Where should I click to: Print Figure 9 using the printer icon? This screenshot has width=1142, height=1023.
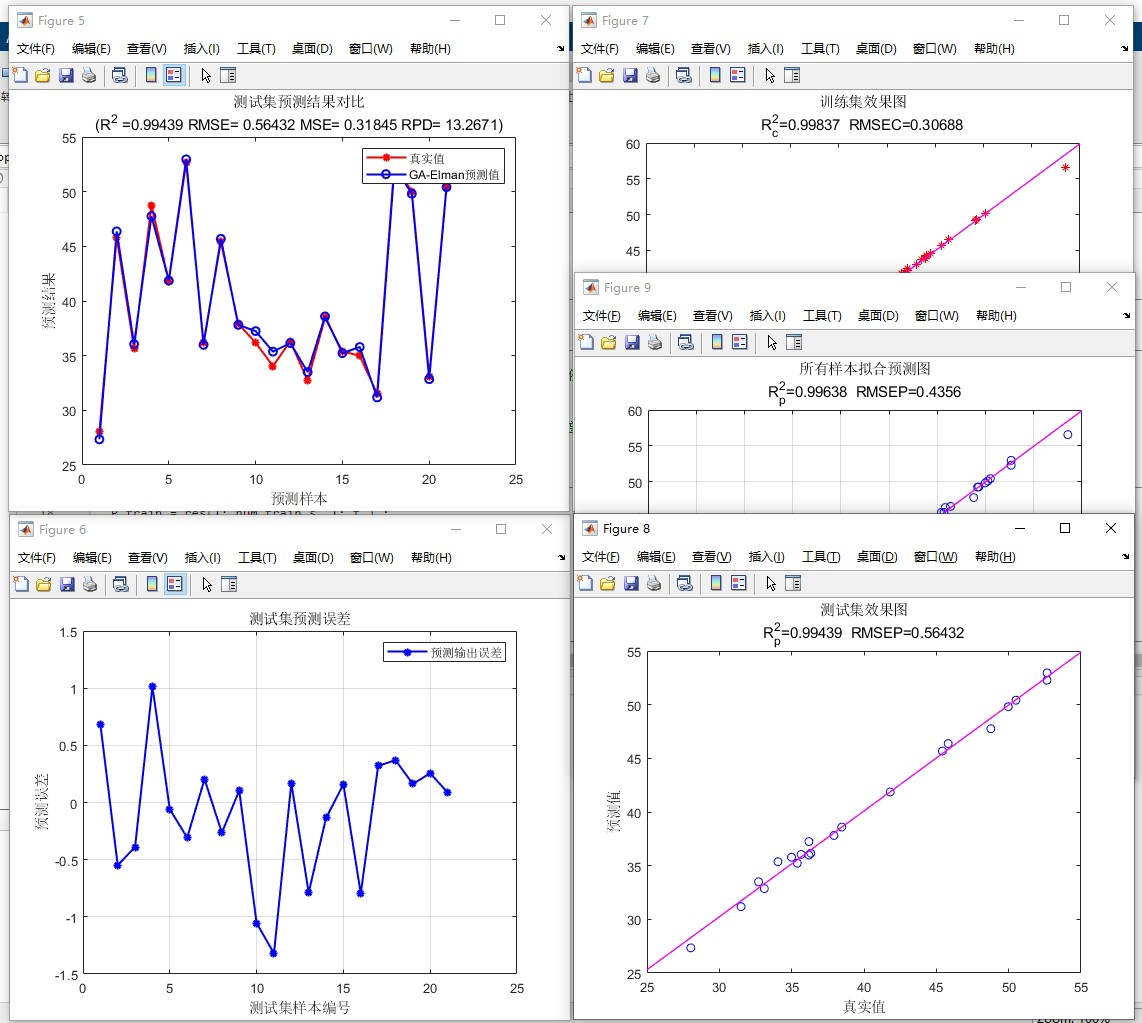pos(655,342)
